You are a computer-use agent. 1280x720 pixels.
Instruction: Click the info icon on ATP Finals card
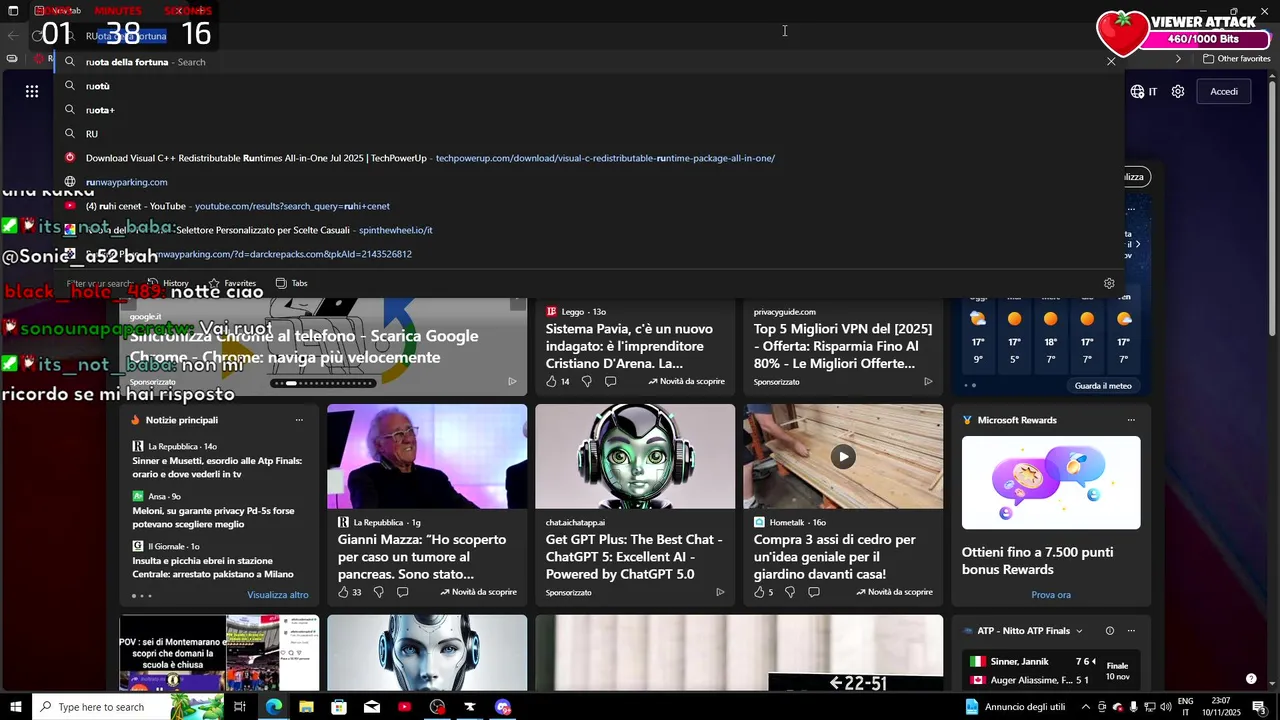pyautogui.click(x=1109, y=631)
